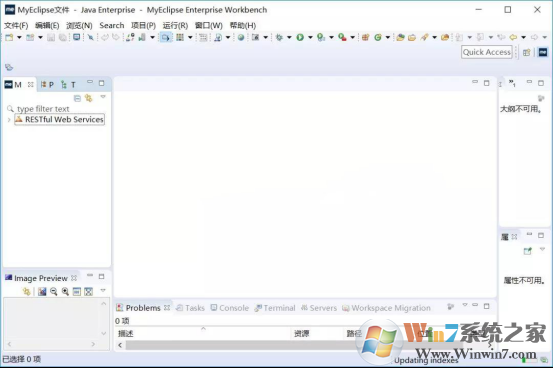This screenshot has height=368, width=553.
Task: Click the New wizard toolbar icon
Action: tap(9, 37)
